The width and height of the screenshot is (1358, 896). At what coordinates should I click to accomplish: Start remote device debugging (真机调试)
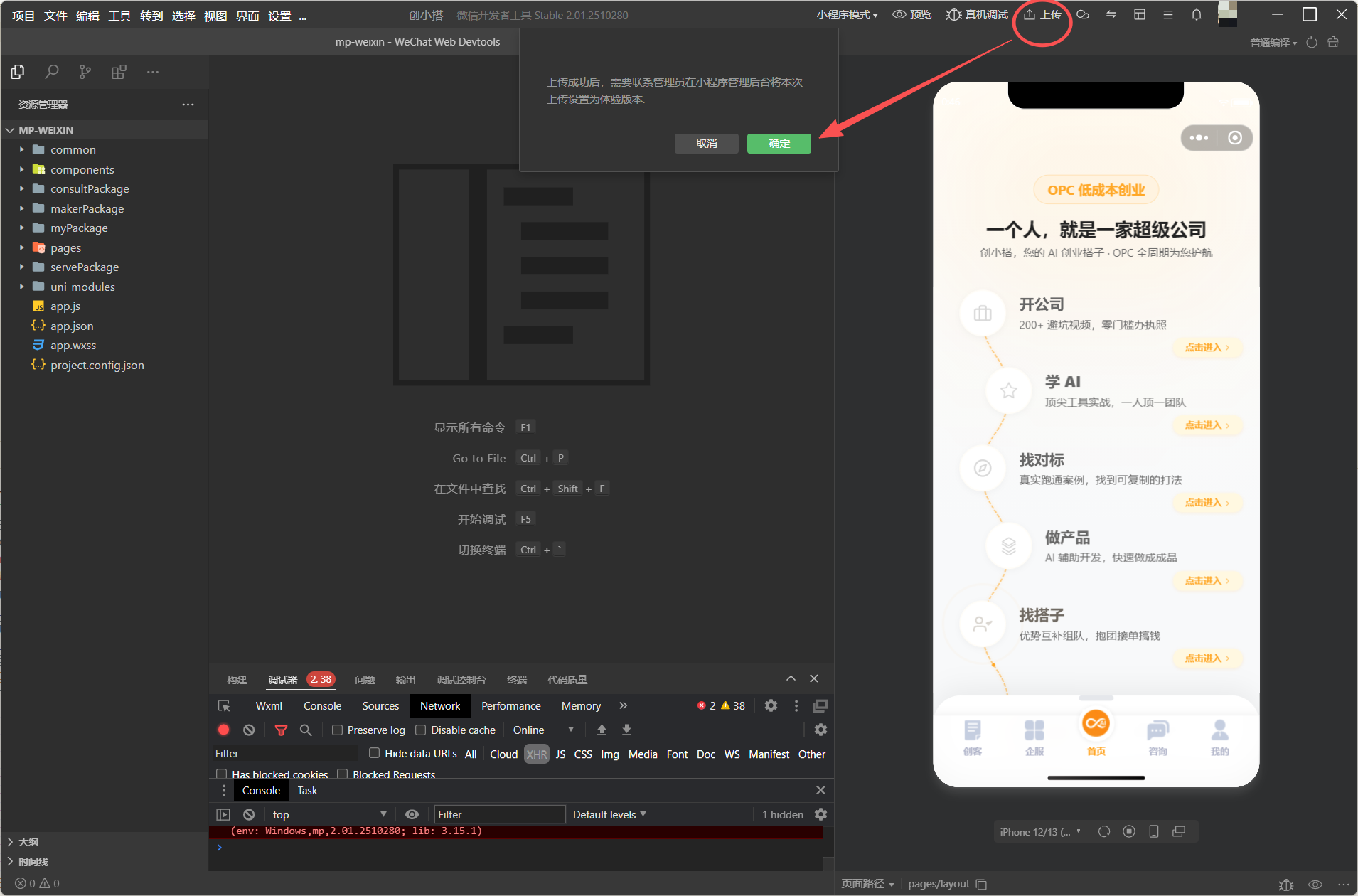(x=977, y=15)
